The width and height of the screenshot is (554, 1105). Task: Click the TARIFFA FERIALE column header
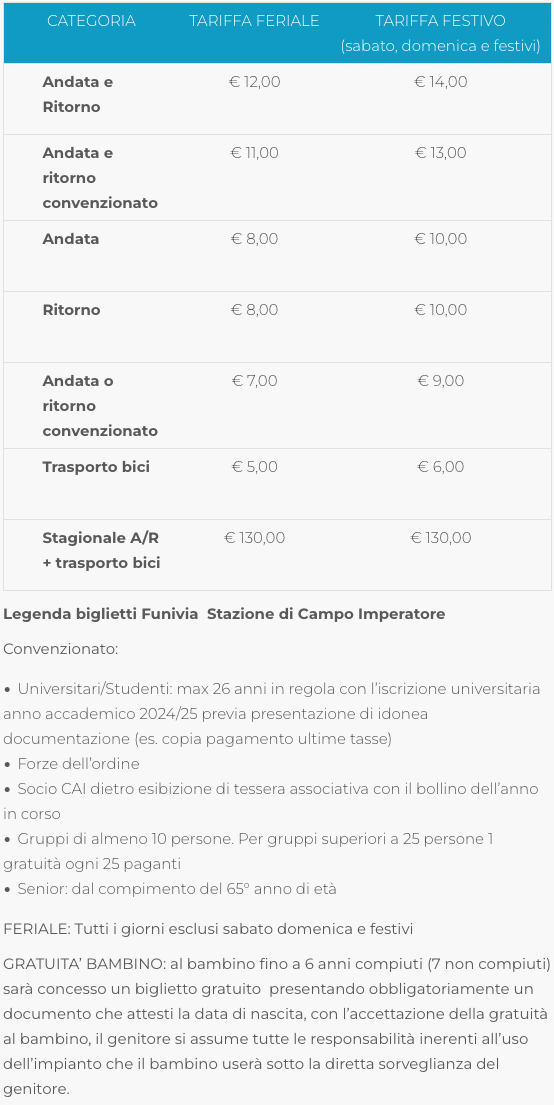point(254,21)
